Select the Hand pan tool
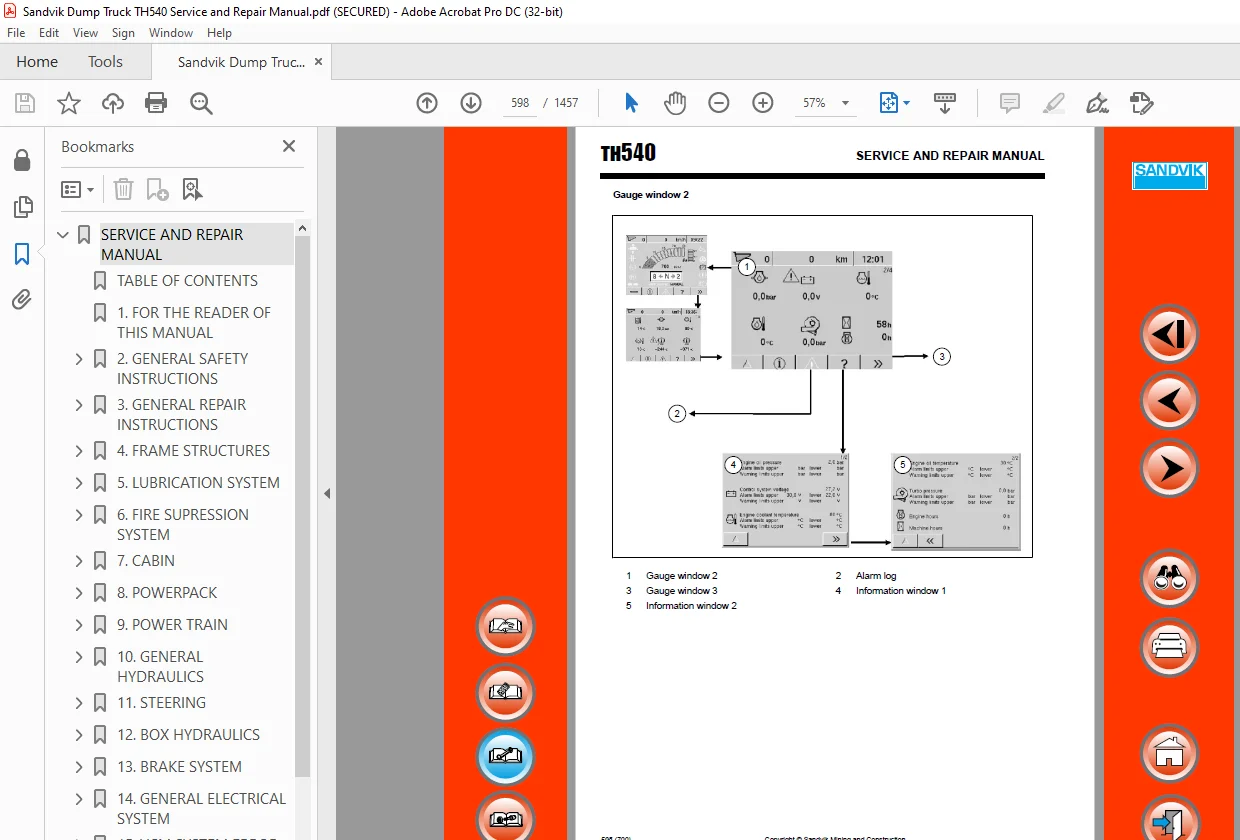Screen dimensions: 1240x840 click(675, 103)
